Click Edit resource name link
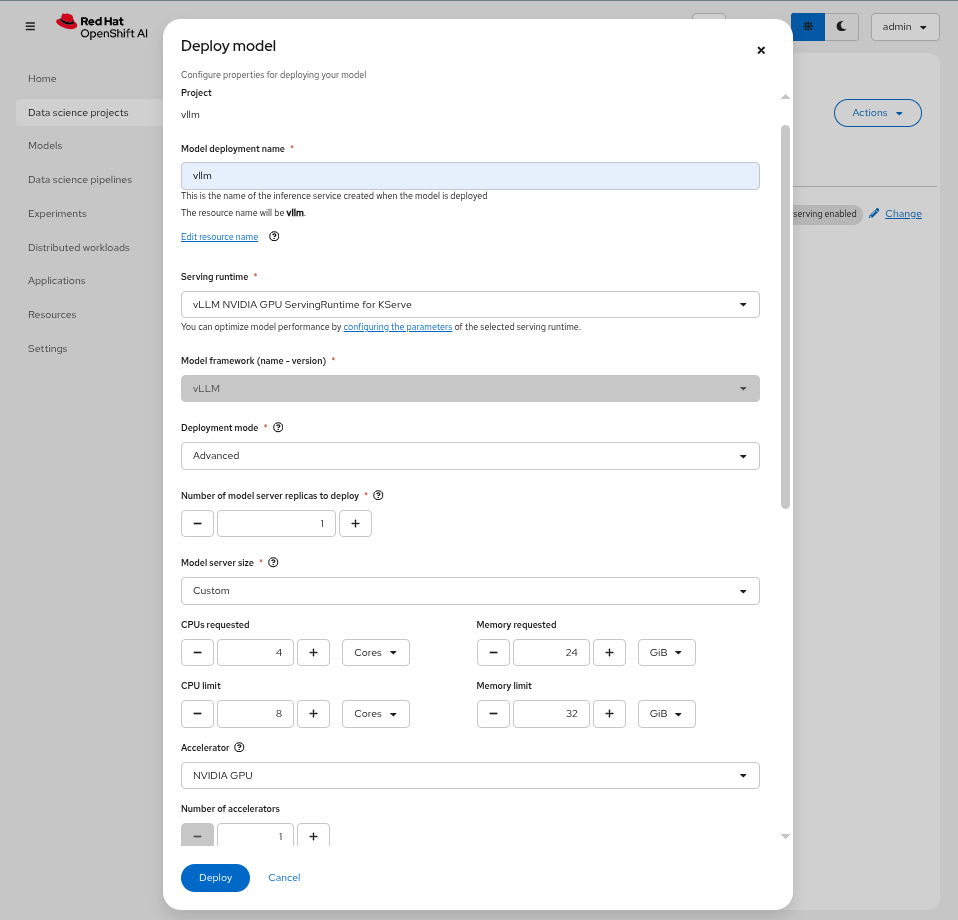The height and width of the screenshot is (920, 958). click(x=219, y=236)
